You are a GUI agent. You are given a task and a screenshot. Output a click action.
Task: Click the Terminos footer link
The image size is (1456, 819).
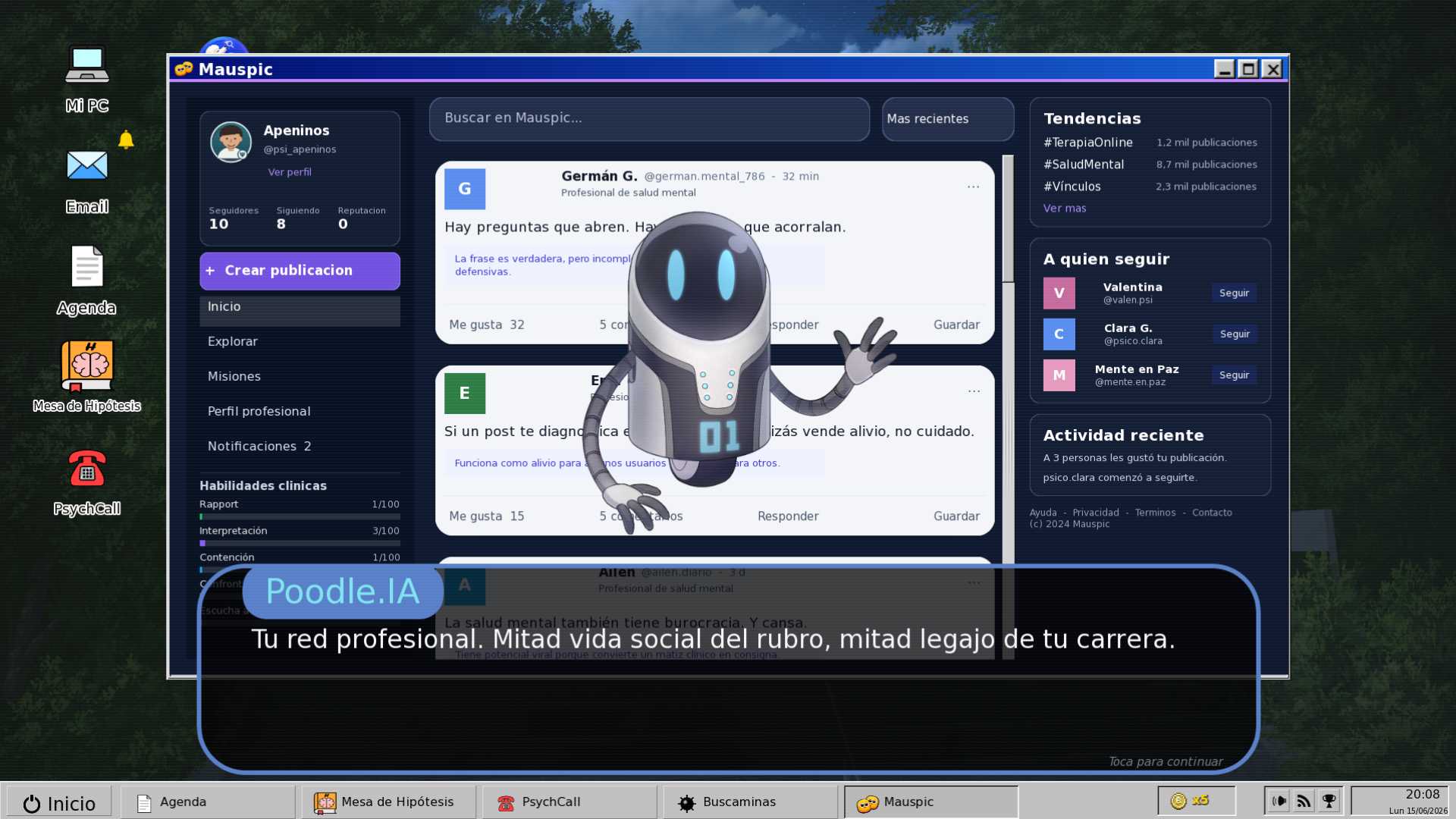coord(1155,513)
